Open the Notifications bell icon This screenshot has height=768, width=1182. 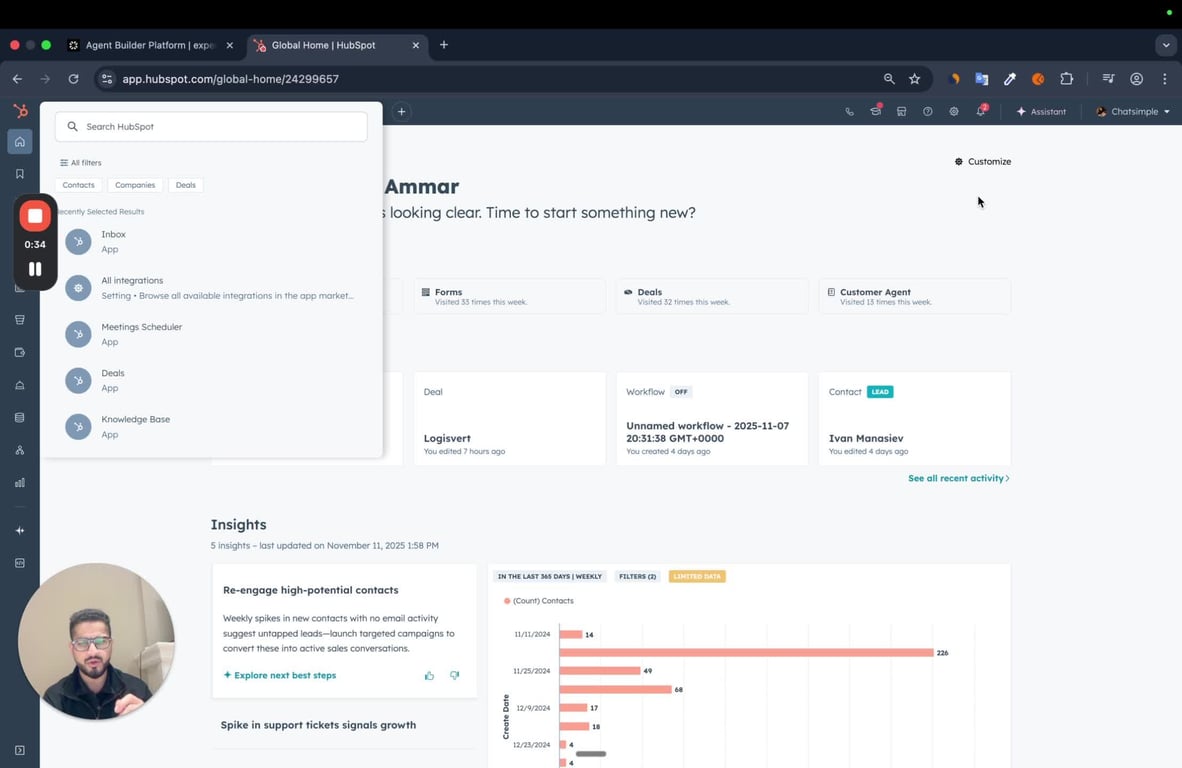pos(981,111)
